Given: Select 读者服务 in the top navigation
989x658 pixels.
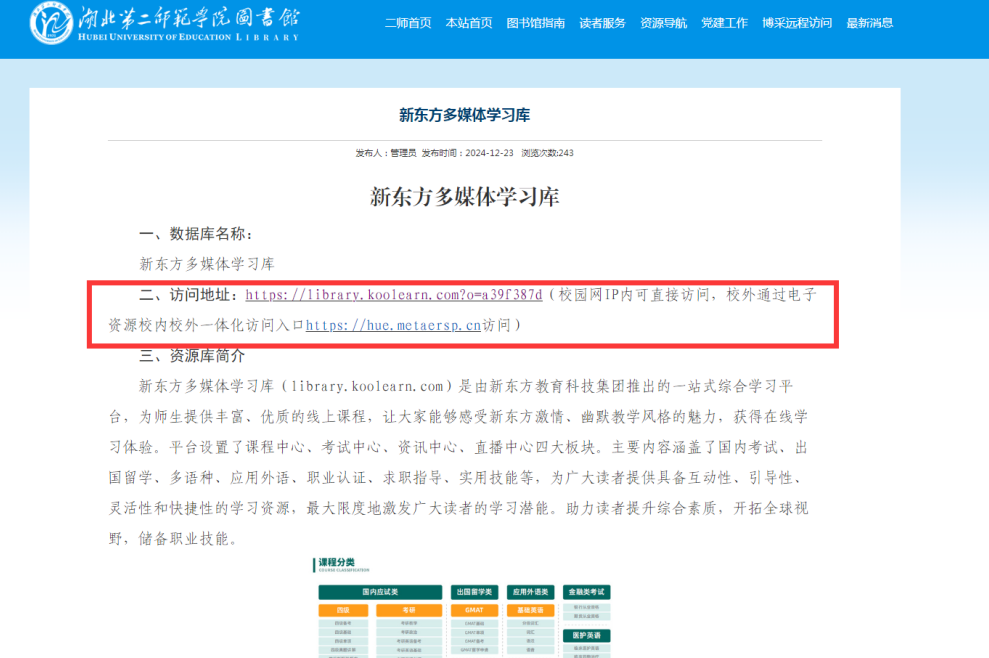Looking at the screenshot, I should pos(602,23).
